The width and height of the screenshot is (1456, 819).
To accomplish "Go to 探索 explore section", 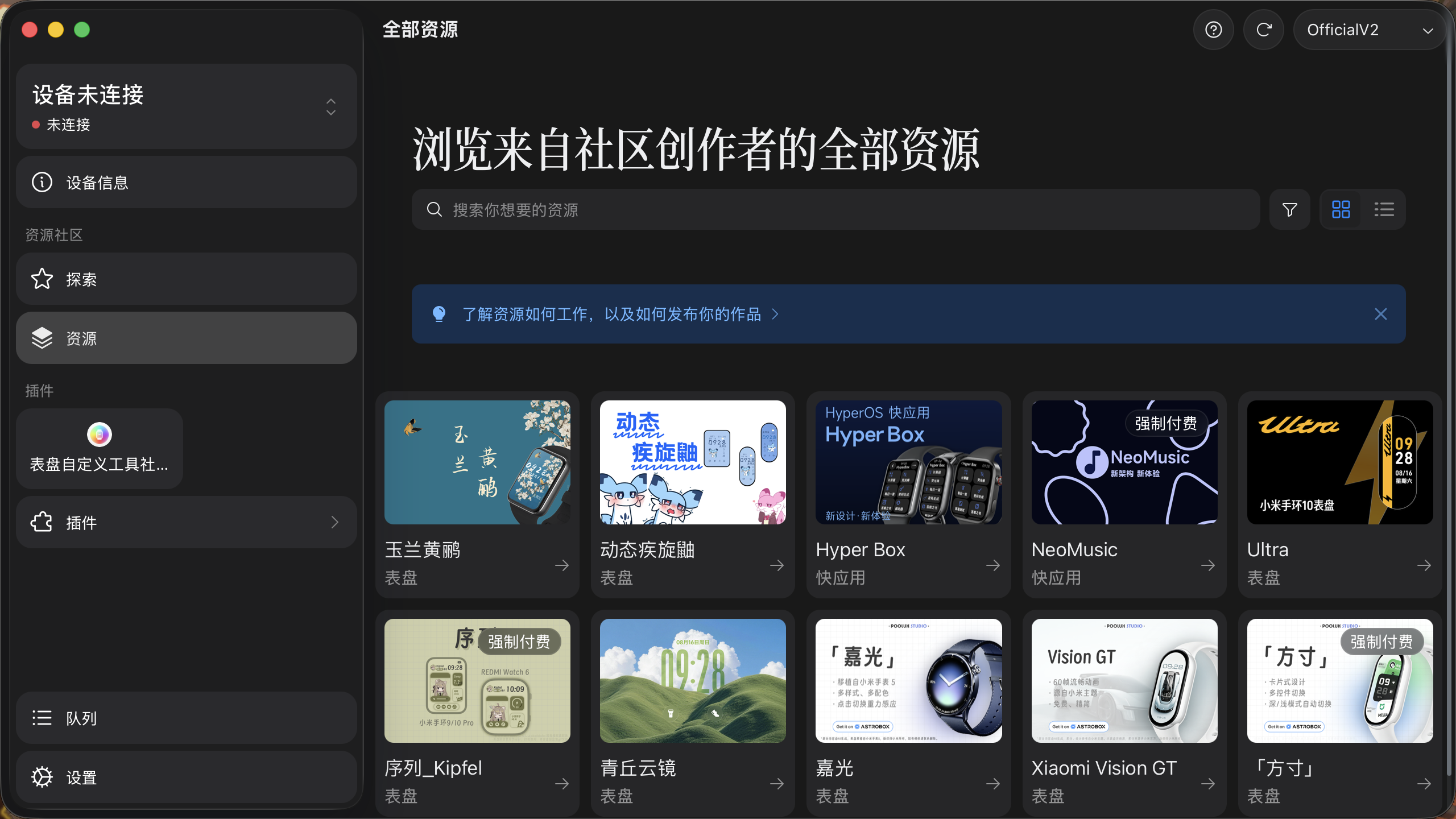I will [x=187, y=279].
